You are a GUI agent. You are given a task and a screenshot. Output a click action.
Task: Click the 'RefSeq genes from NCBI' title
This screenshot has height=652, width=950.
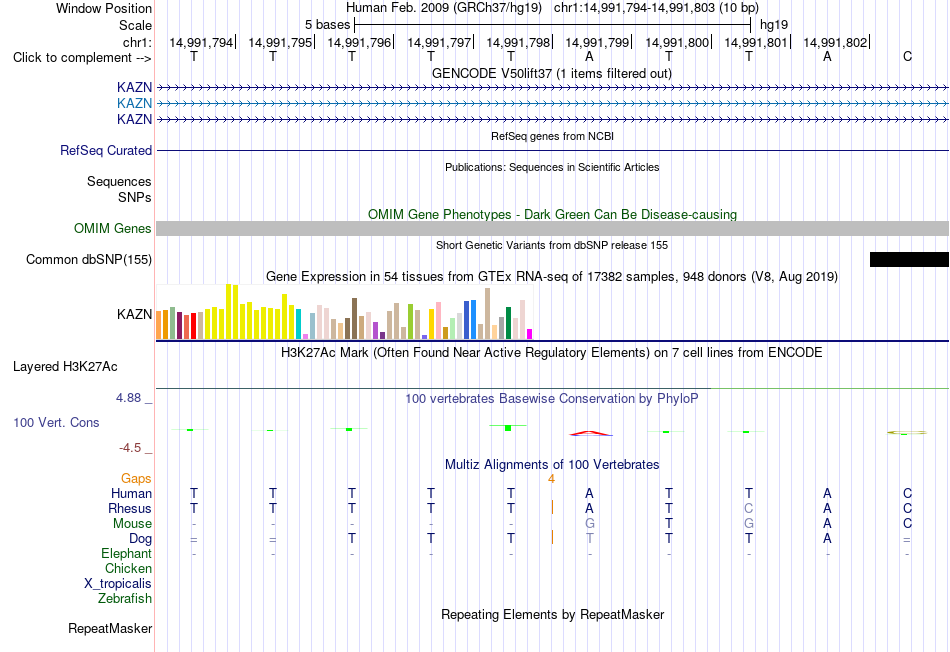552,136
